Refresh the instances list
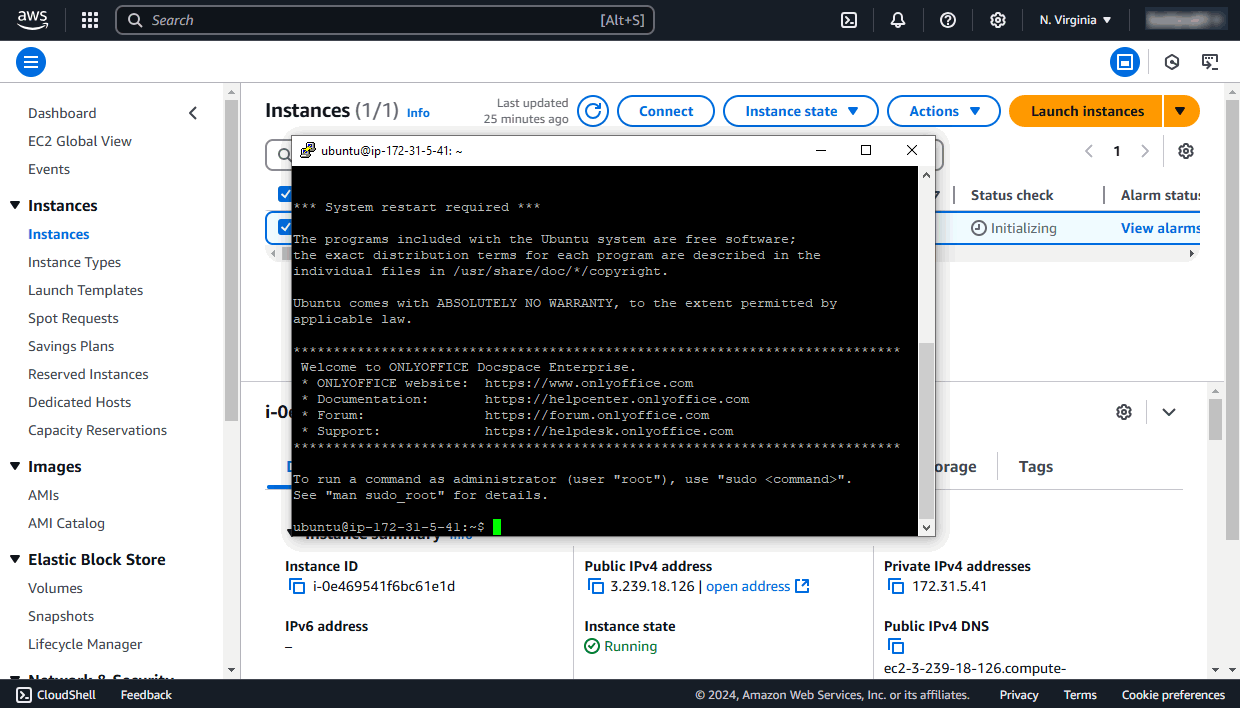 (x=592, y=111)
